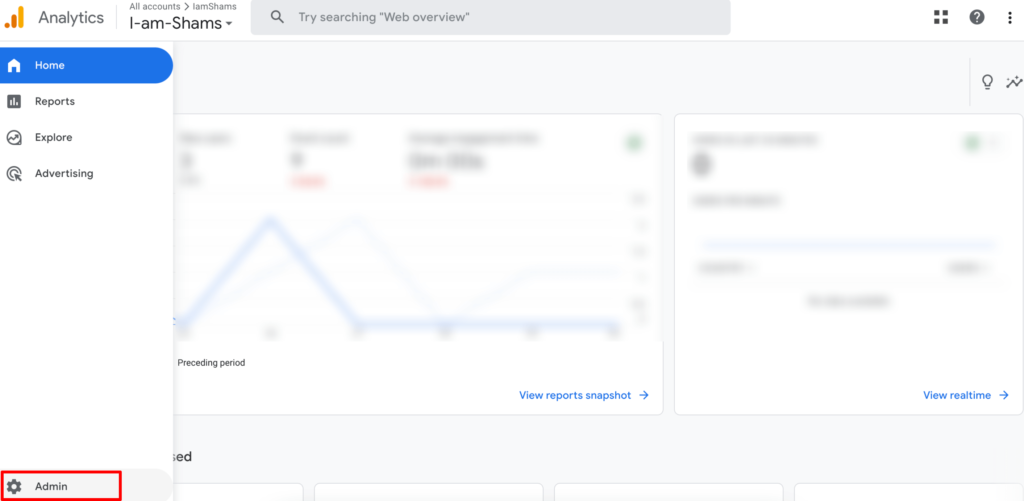This screenshot has width=1024, height=501.
Task: Open the Advertising section
Action: coord(63,173)
